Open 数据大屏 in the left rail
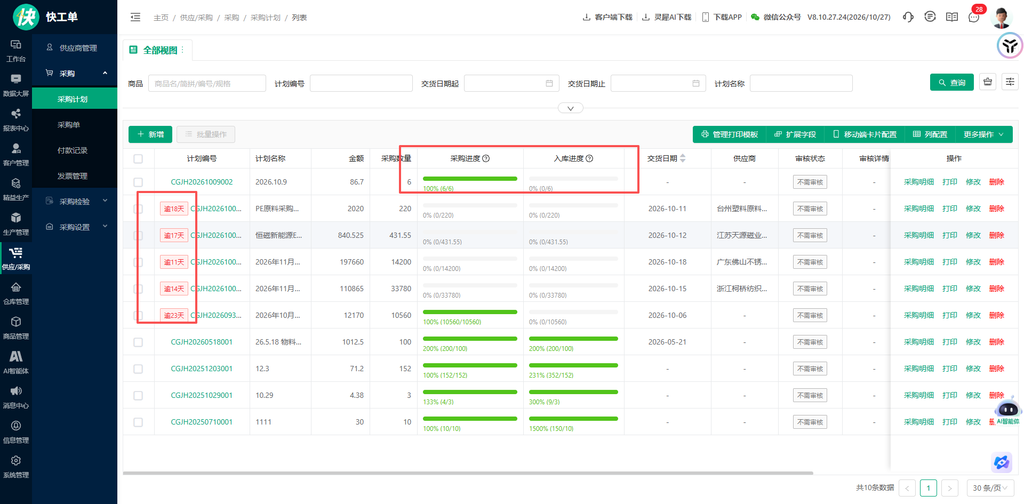Image resolution: width=1024 pixels, height=504 pixels. tap(16, 85)
